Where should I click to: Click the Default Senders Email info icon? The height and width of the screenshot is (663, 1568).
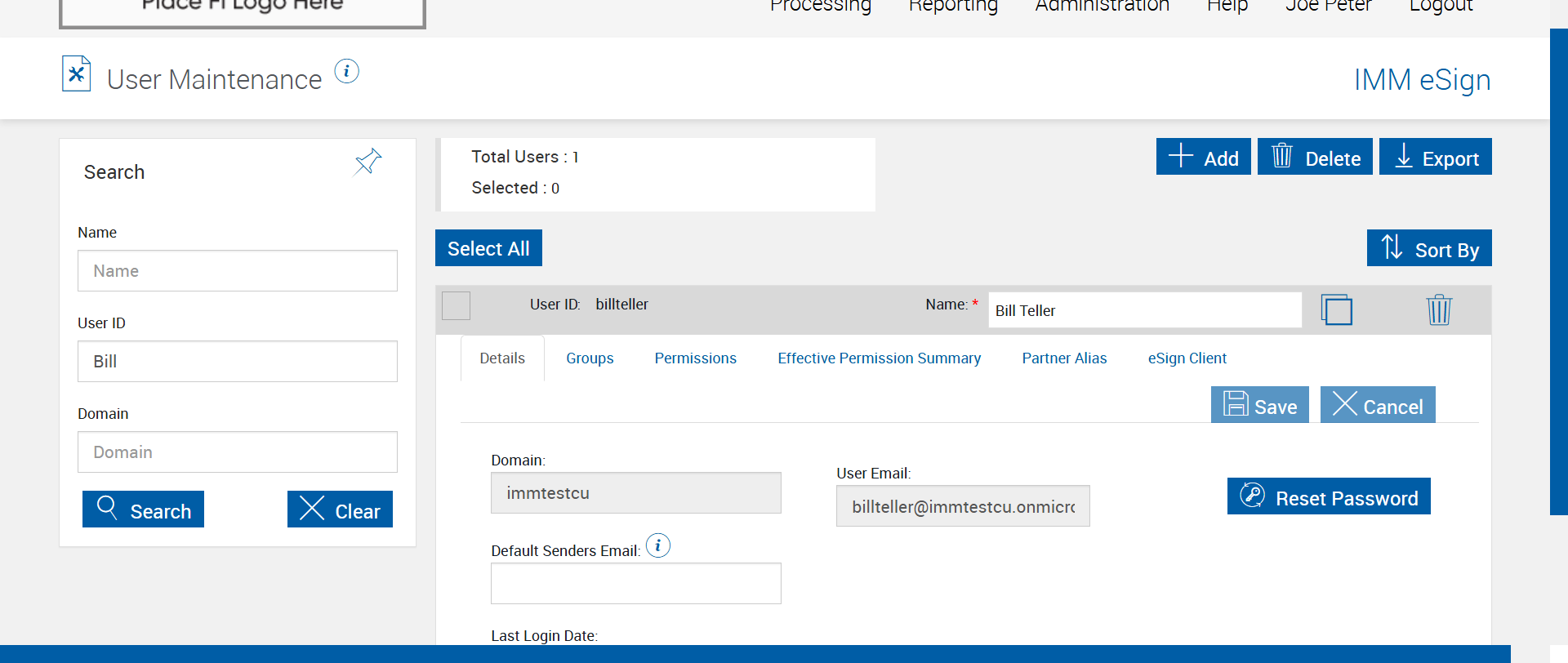point(658,545)
